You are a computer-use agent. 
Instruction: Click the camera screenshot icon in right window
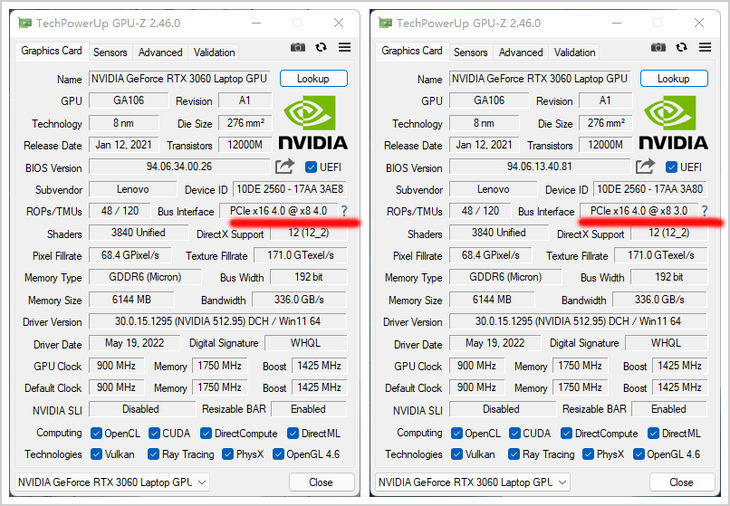(658, 47)
